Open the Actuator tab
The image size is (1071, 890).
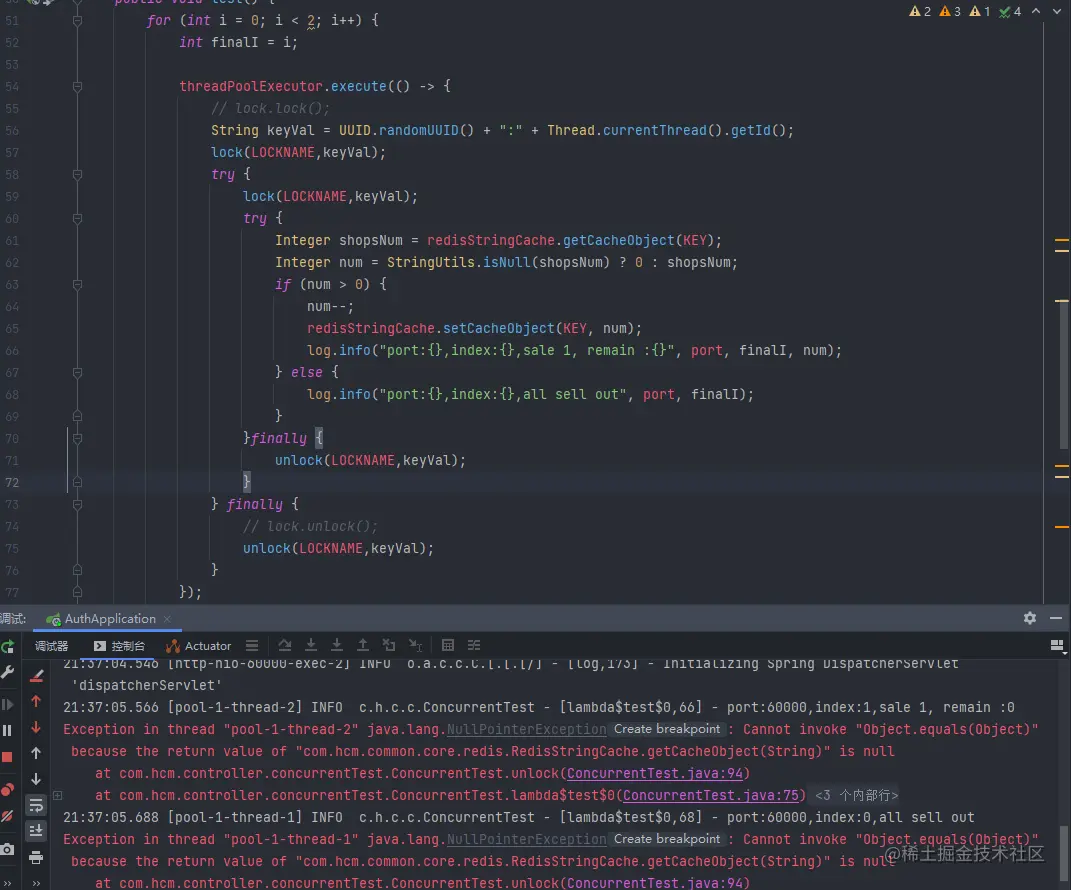[x=199, y=646]
